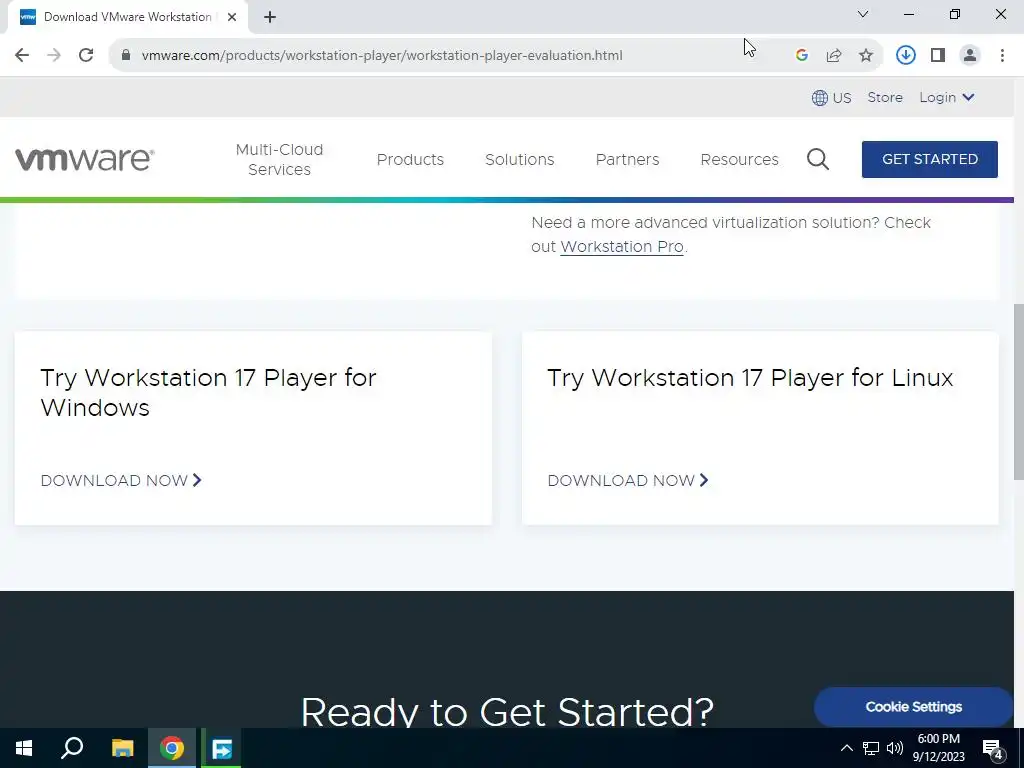
Task: Open the Google icon in address bar
Action: click(x=802, y=56)
